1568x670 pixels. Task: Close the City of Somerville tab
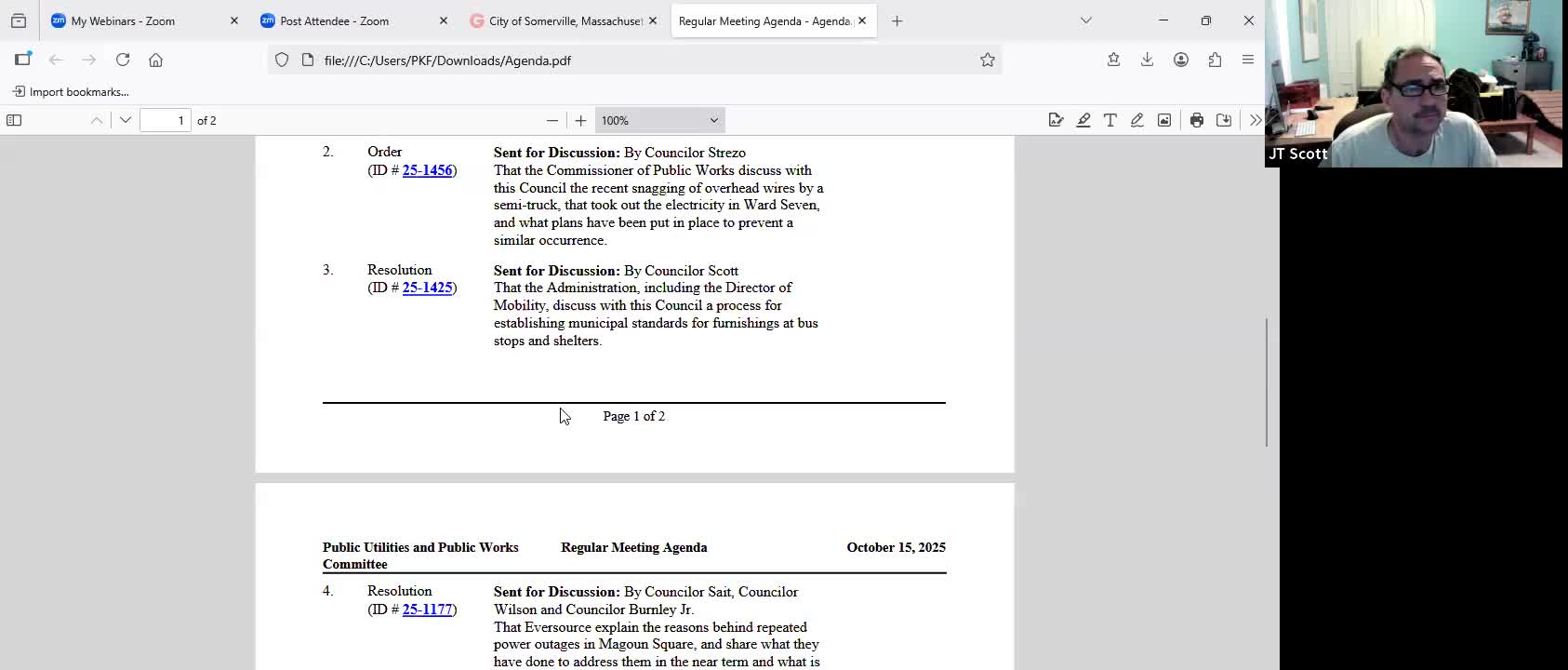(x=653, y=20)
